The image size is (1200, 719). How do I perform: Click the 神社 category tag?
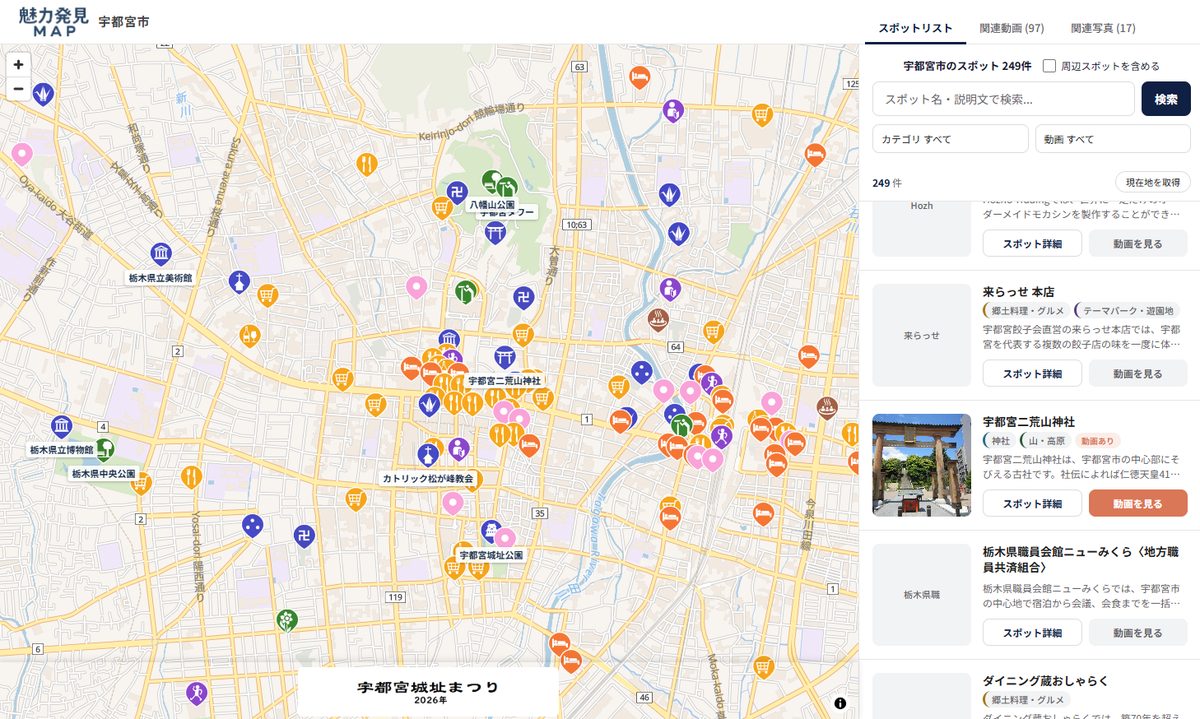(x=999, y=441)
